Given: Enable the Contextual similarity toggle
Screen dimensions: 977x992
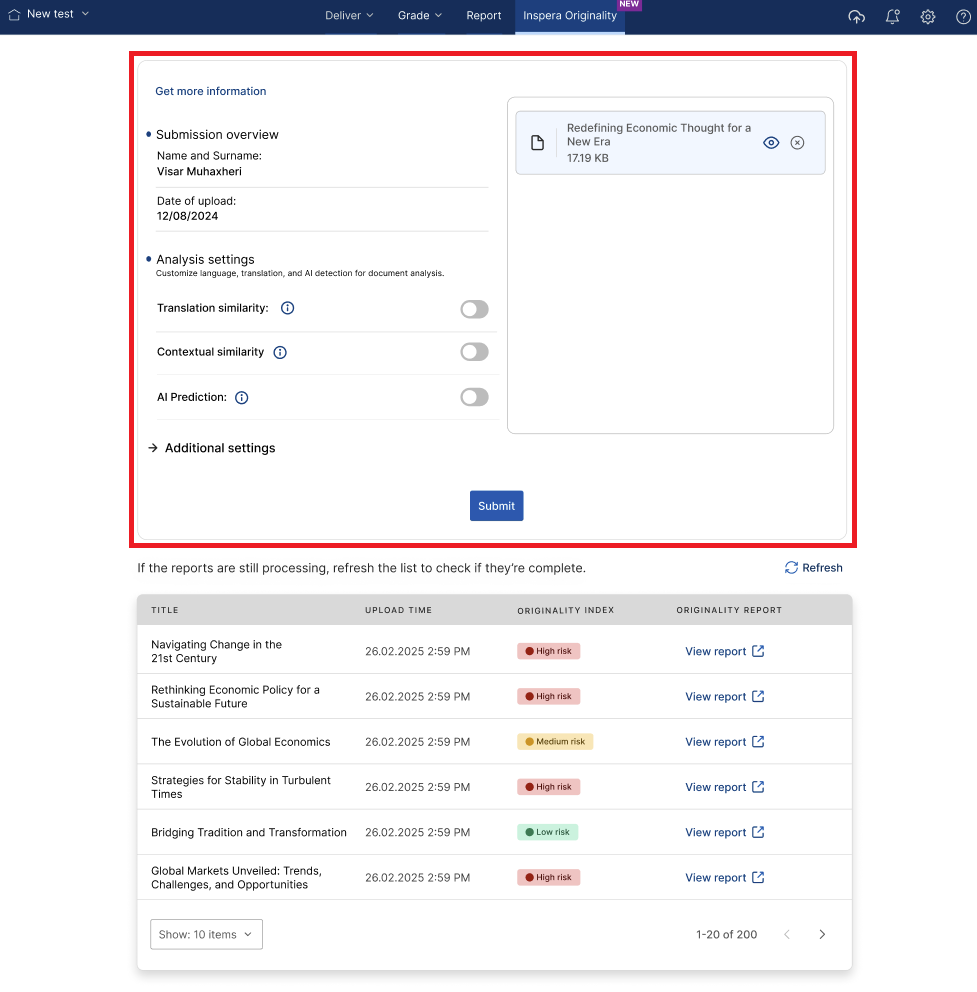Looking at the screenshot, I should tap(475, 352).
